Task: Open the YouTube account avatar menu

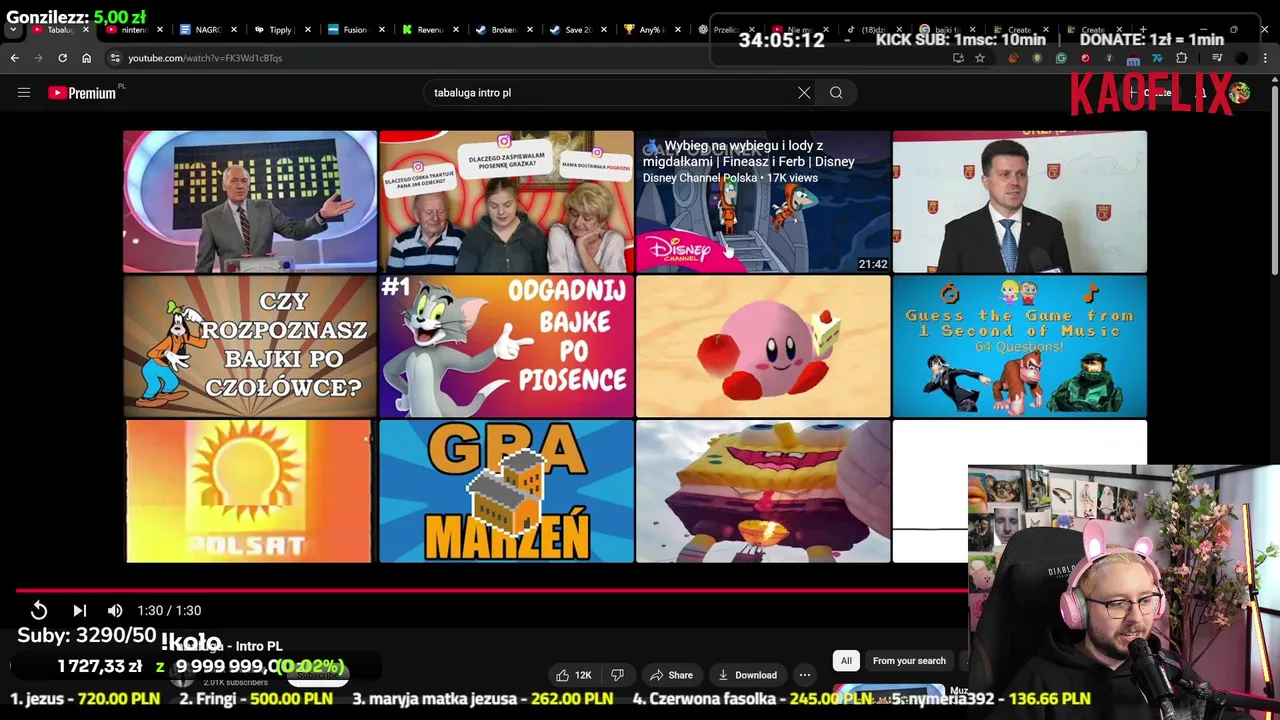Action: [x=1239, y=93]
